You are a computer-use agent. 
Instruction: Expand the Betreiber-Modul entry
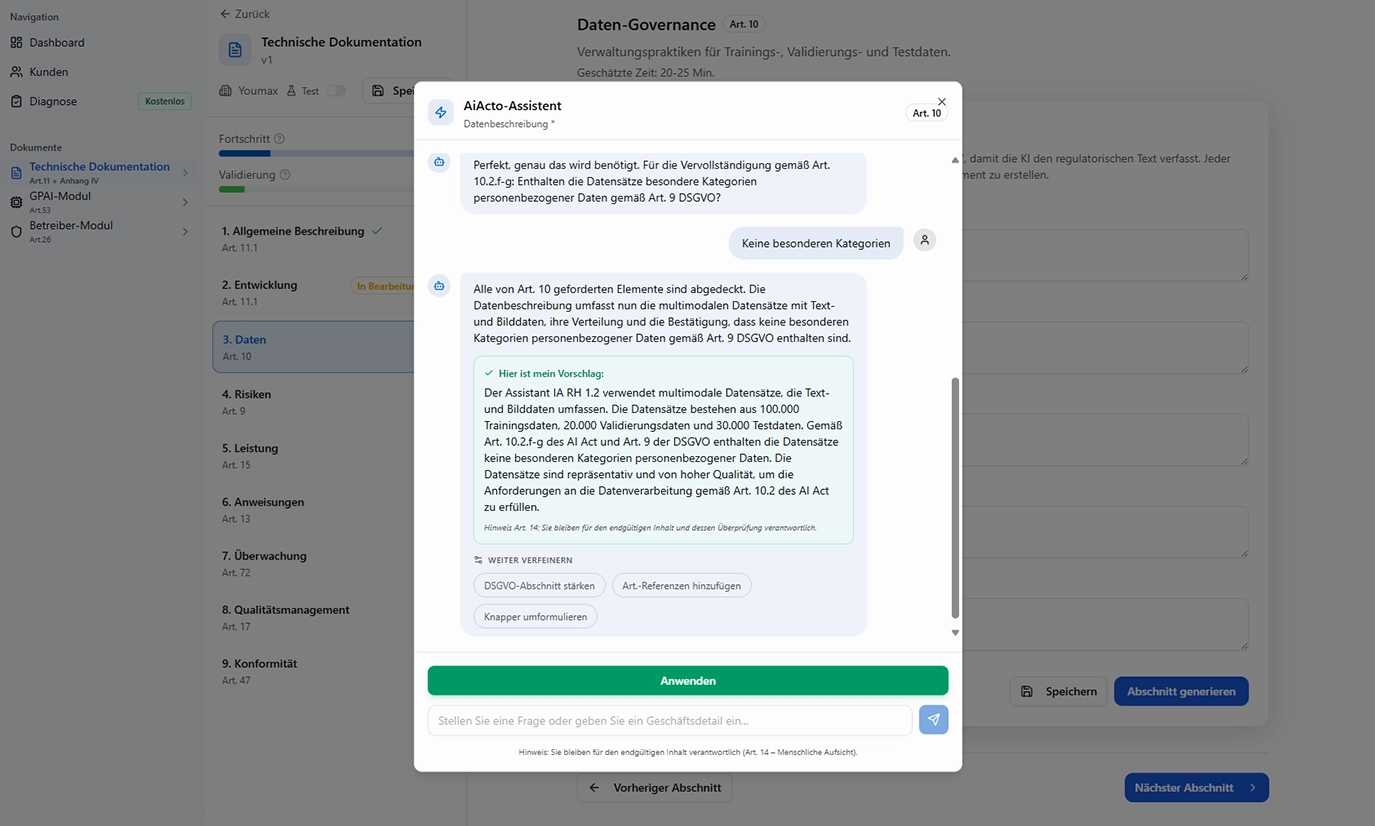click(184, 230)
